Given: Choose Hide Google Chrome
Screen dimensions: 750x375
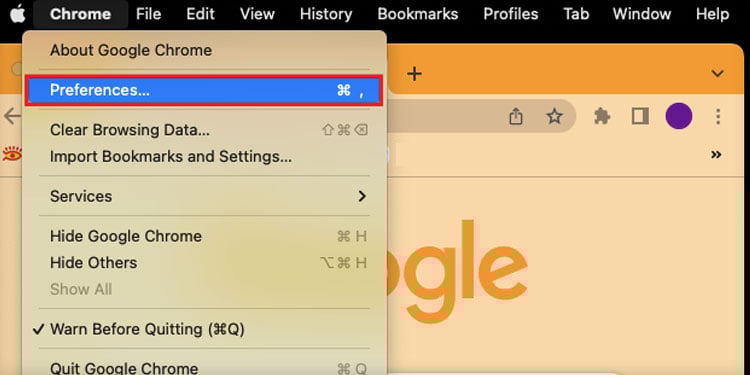Looking at the screenshot, I should [204, 236].
